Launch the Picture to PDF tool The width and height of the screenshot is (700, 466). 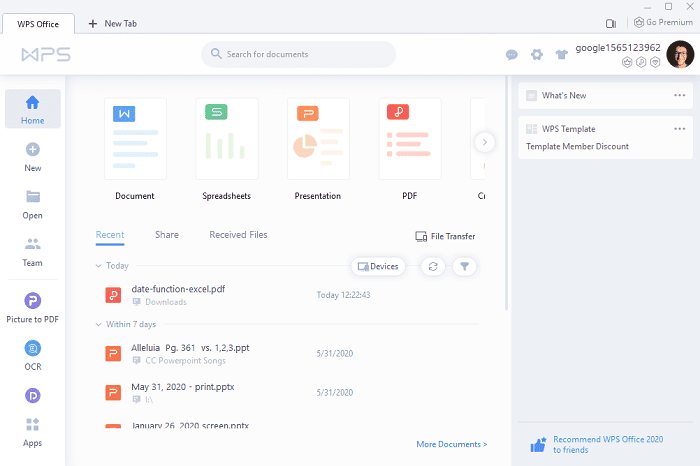pos(33,308)
